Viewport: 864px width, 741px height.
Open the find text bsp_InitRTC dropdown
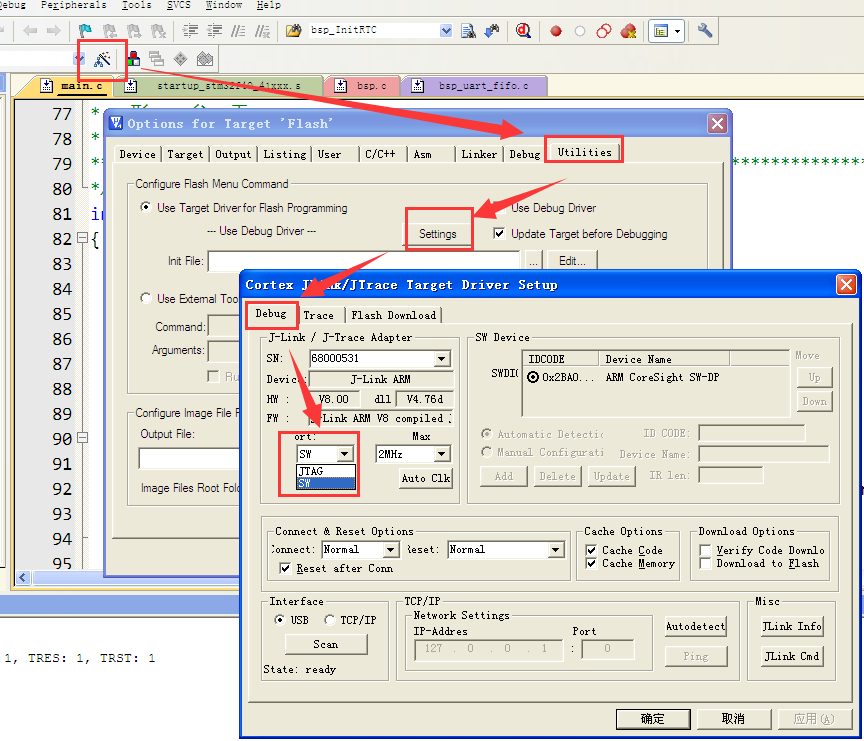click(x=446, y=30)
